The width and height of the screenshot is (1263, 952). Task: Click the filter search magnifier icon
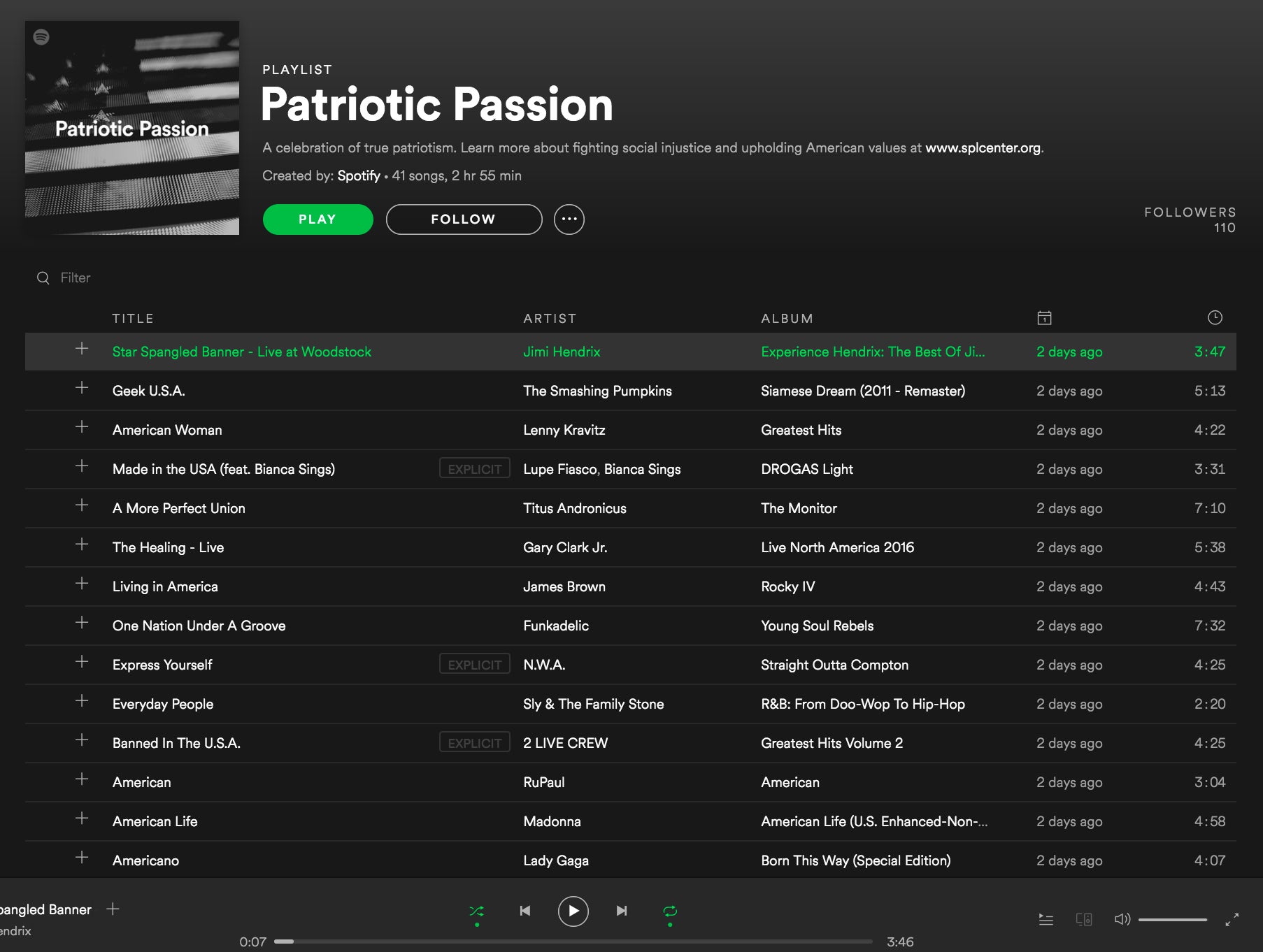pos(43,278)
